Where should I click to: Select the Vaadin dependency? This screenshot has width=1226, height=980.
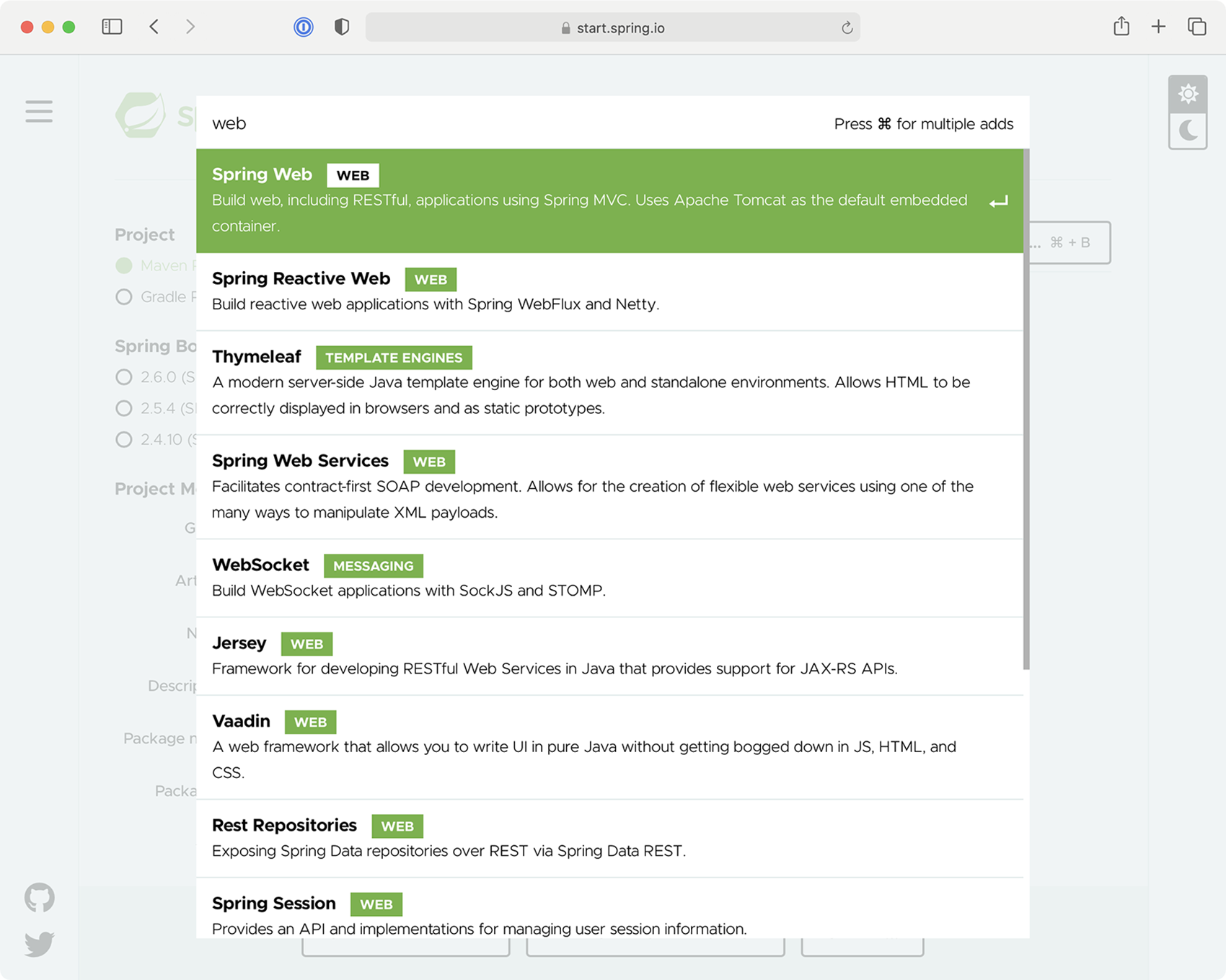coord(609,747)
